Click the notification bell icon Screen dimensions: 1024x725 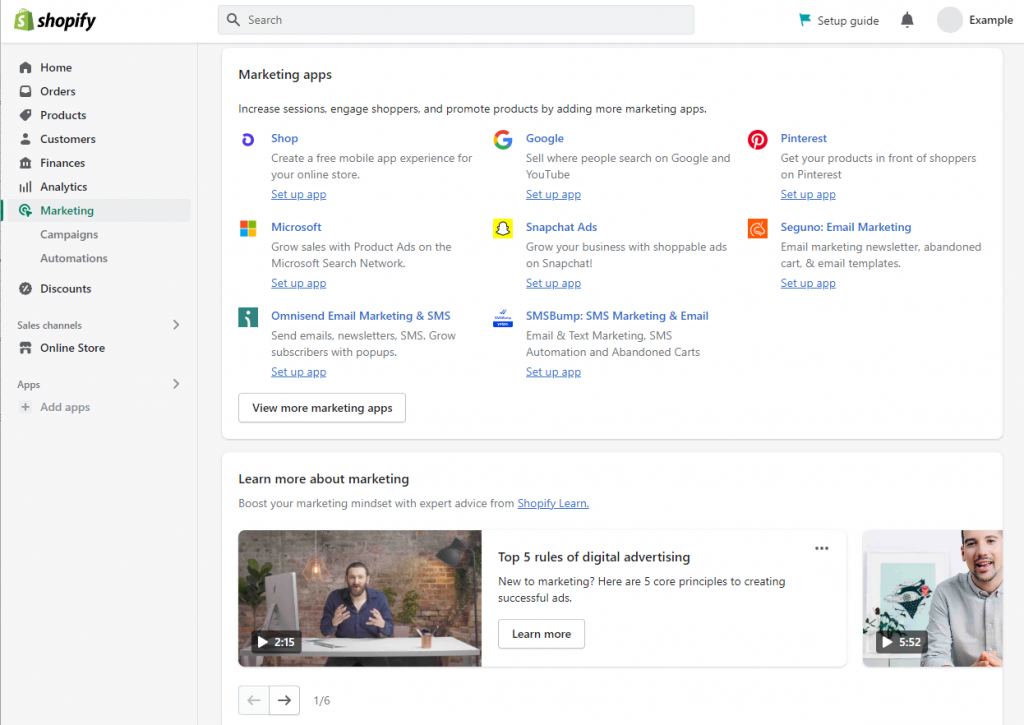(907, 20)
